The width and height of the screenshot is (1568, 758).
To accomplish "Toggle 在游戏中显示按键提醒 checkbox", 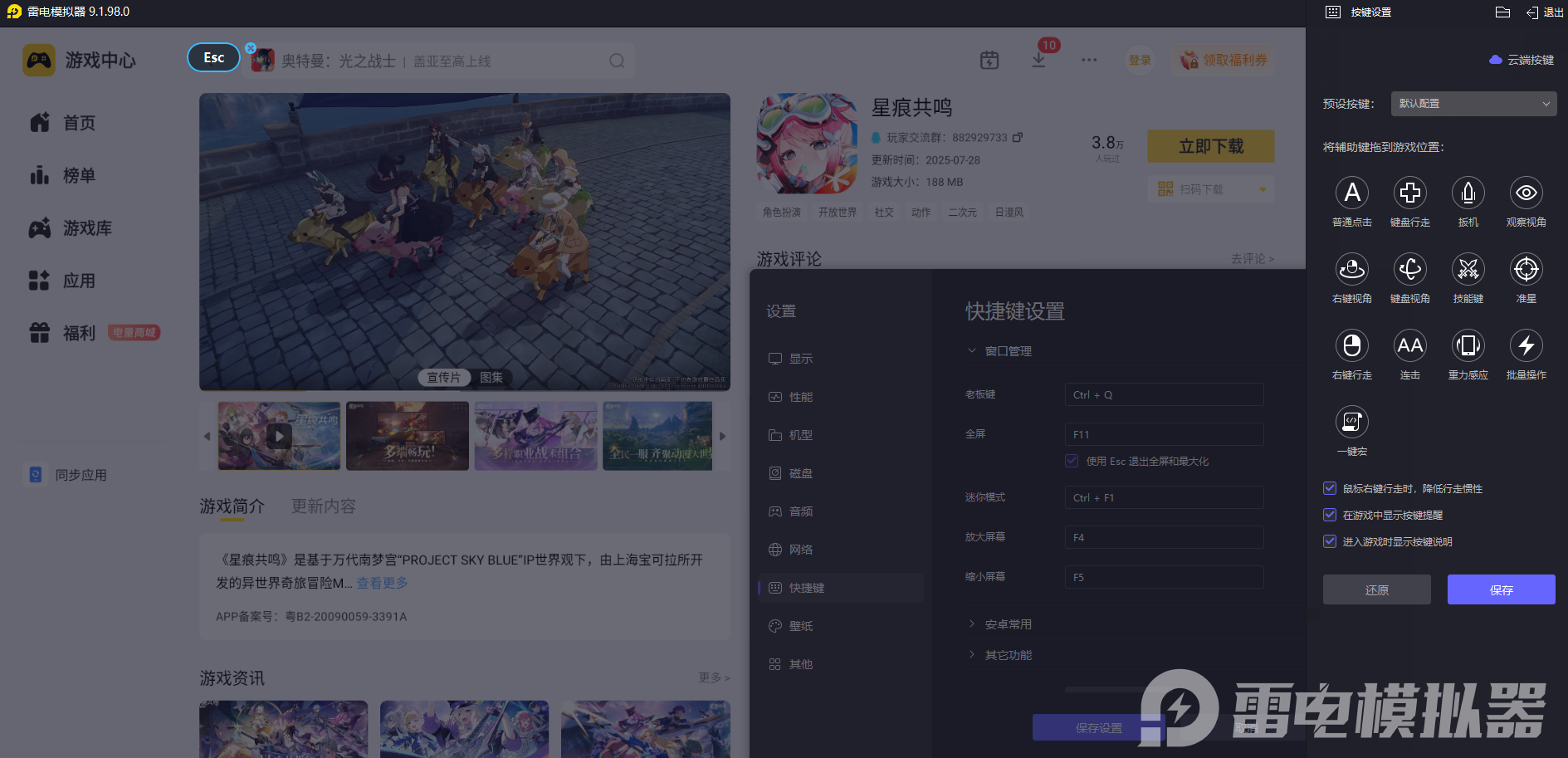I will pyautogui.click(x=1330, y=515).
